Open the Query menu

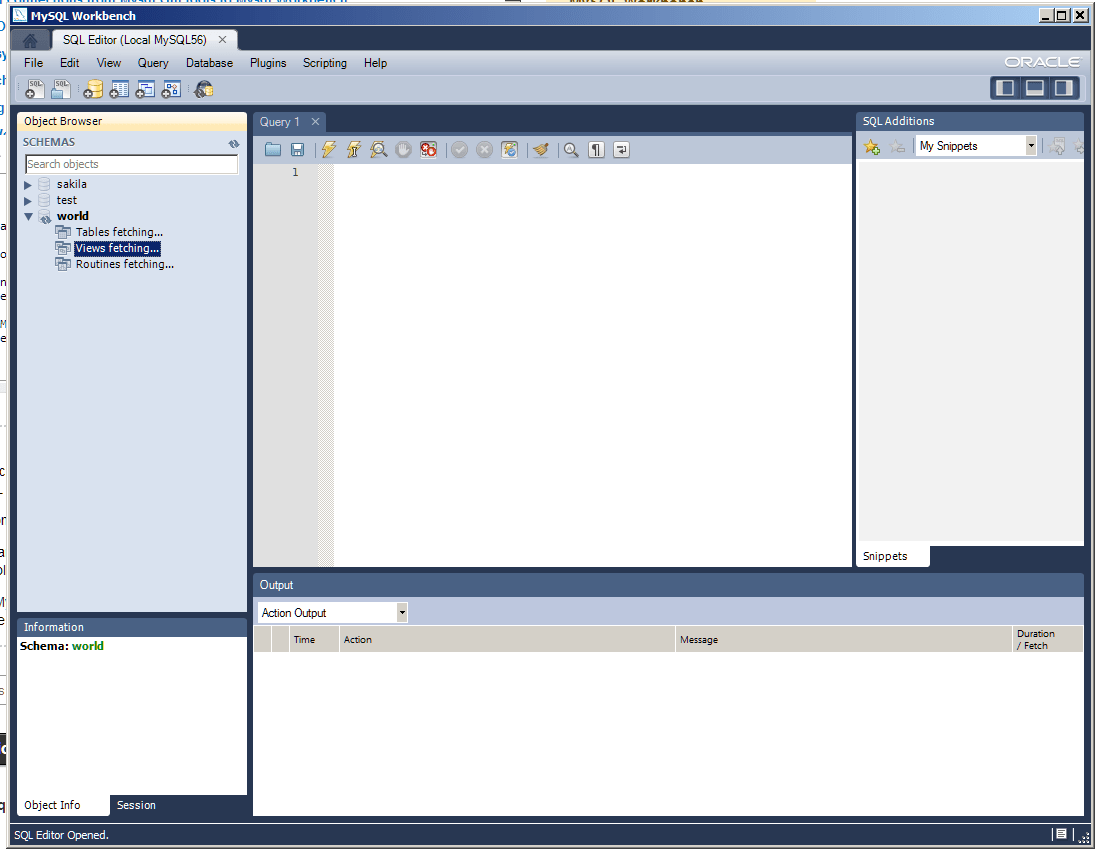point(153,63)
